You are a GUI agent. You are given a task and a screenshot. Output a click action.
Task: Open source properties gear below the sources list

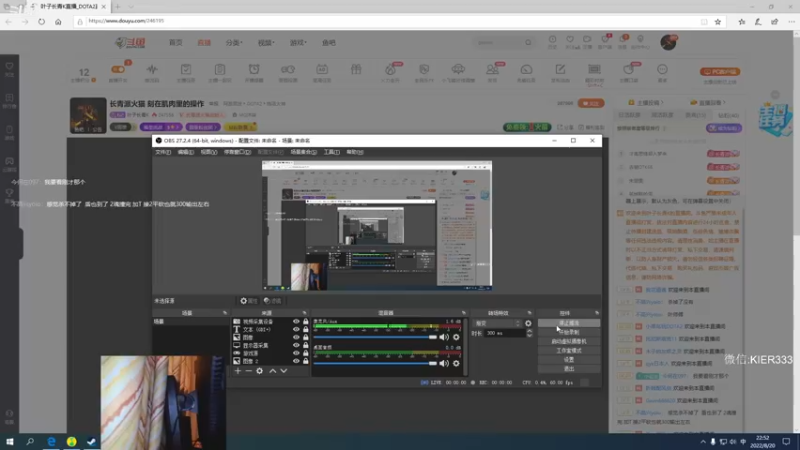pos(260,371)
